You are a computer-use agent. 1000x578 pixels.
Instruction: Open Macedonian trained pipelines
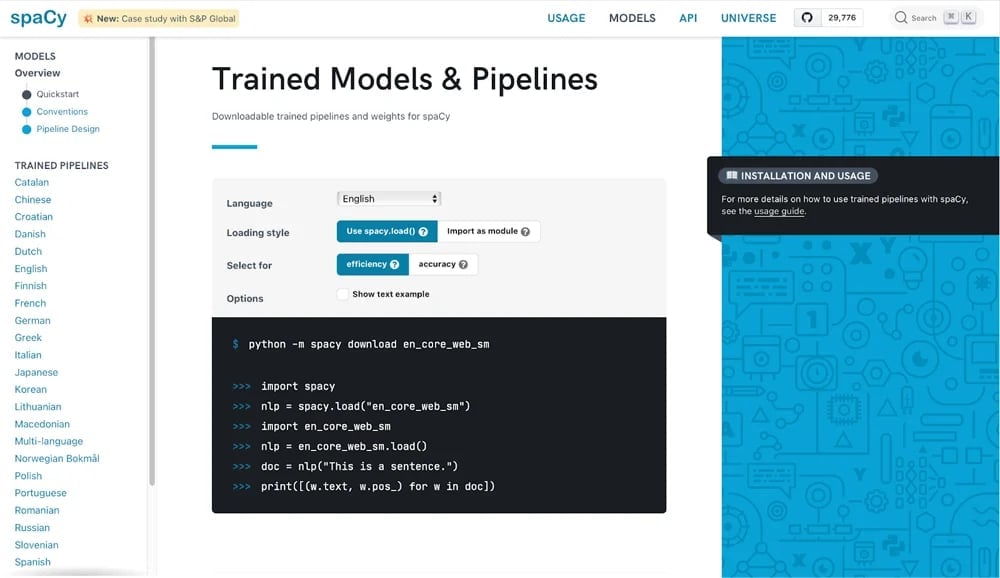point(42,424)
